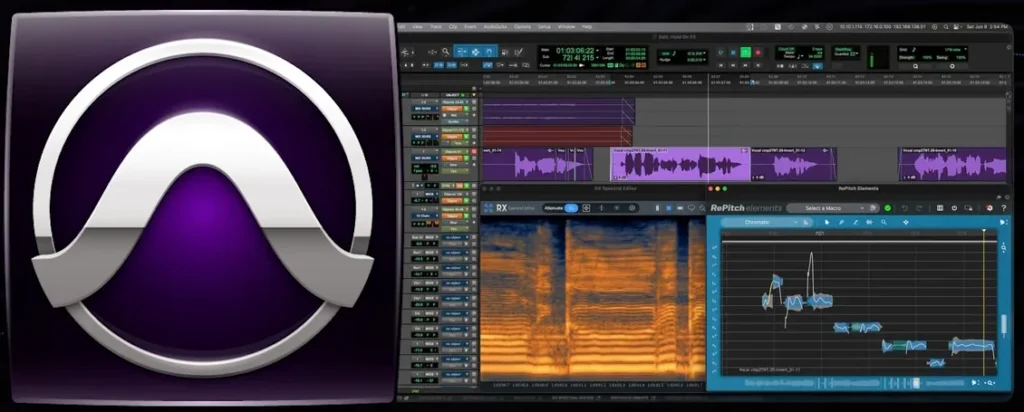This screenshot has width=1024, height=412.
Task: Toggle the RePitch green enable checkmark
Action: click(888, 208)
